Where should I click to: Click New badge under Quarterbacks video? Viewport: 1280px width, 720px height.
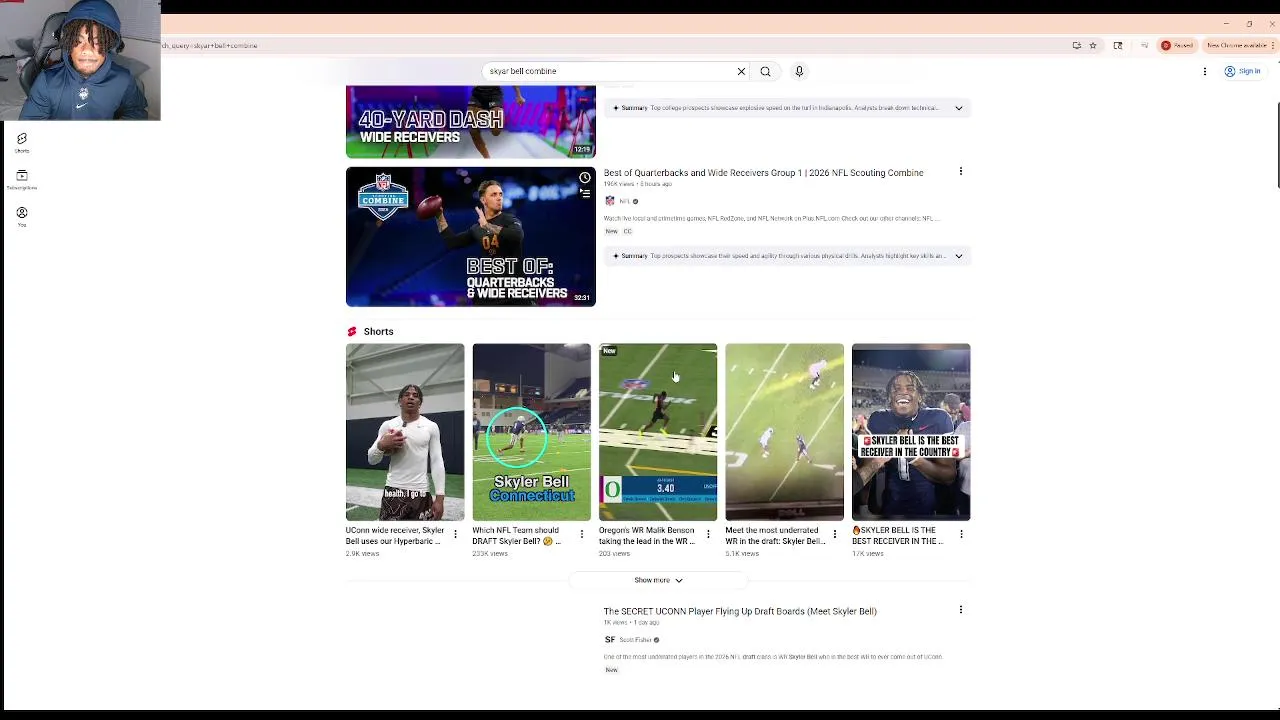pyautogui.click(x=611, y=231)
